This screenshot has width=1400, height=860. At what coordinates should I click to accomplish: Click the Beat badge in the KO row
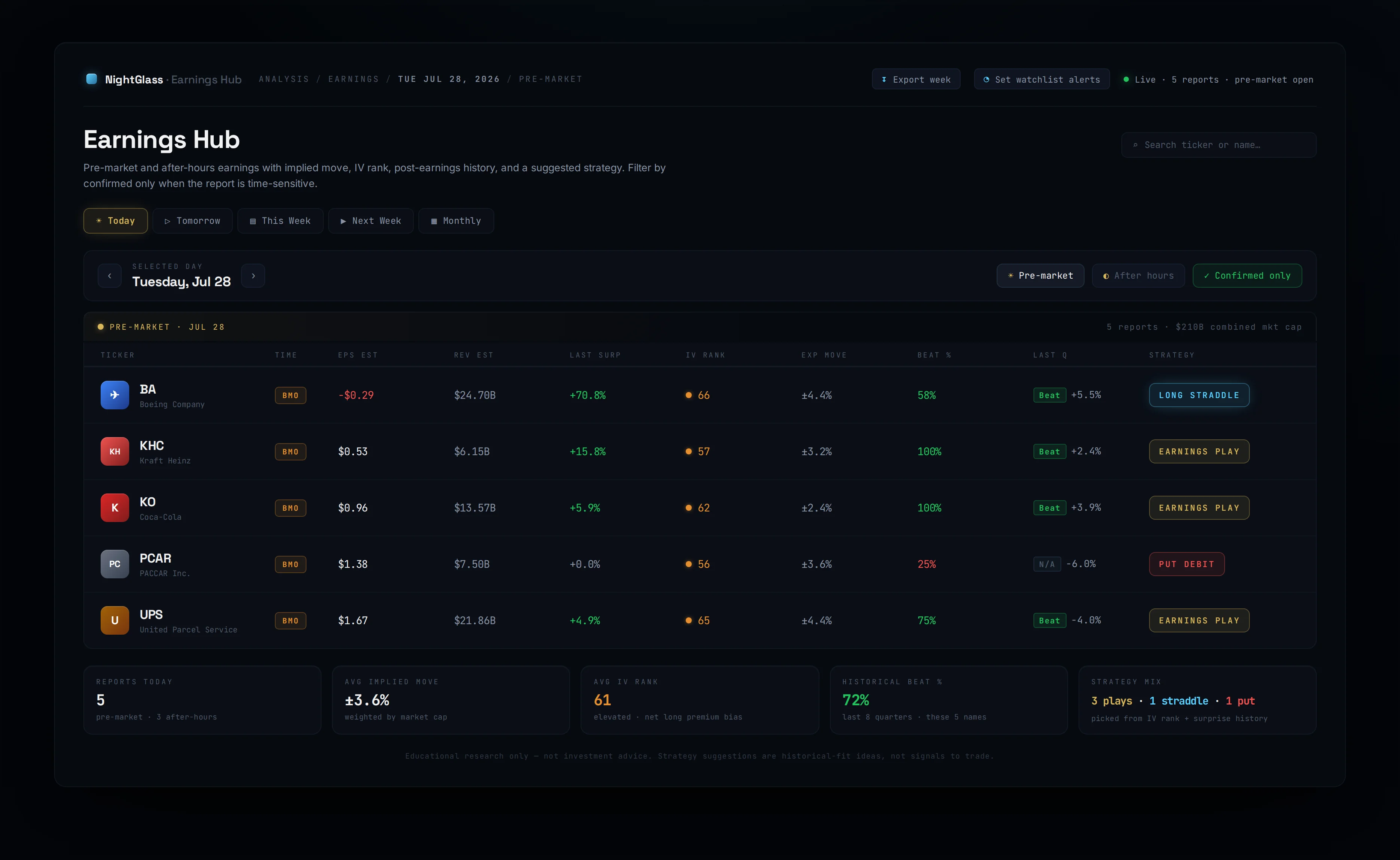point(1050,508)
